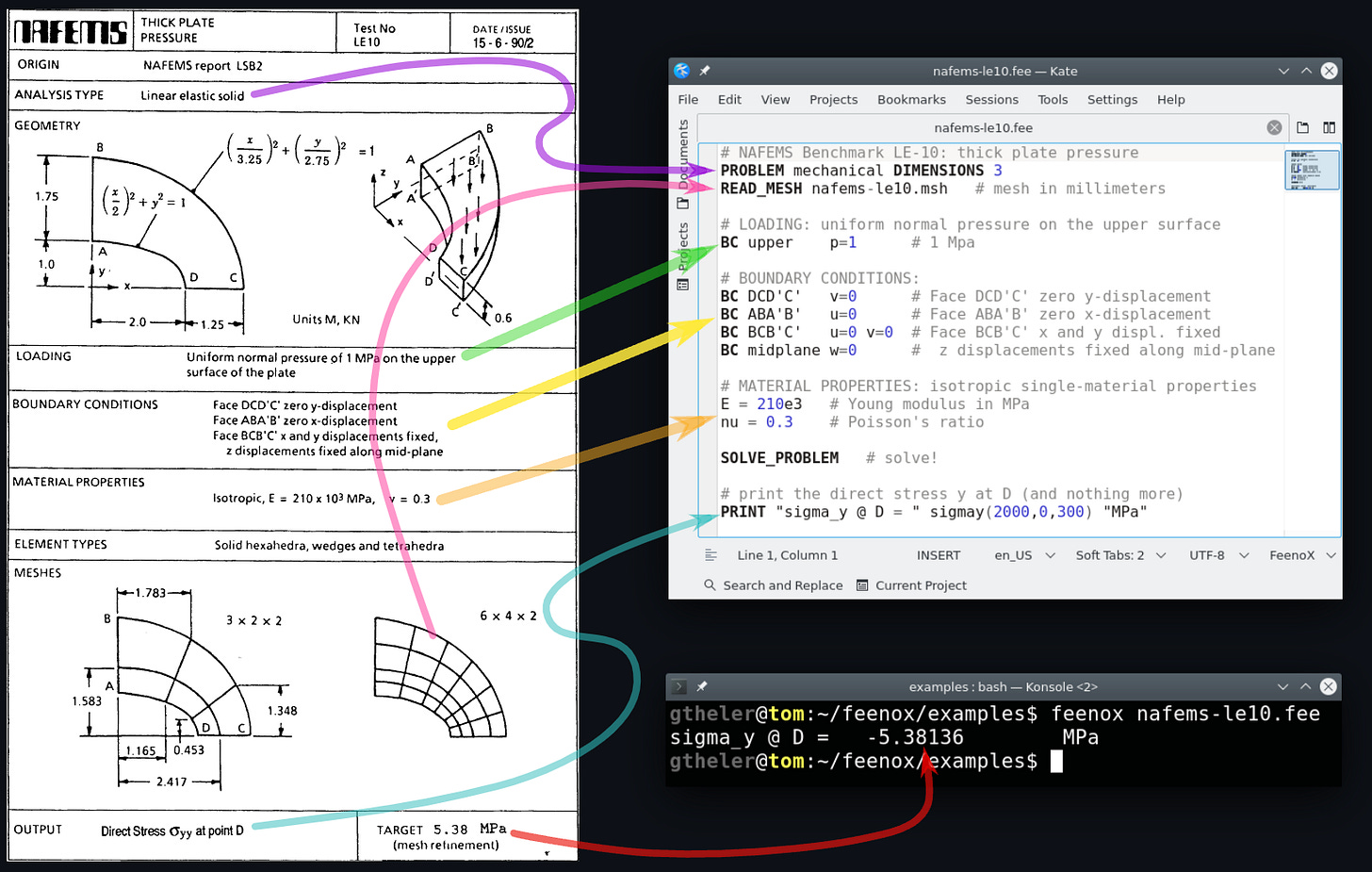Open the Settings menu in Kate

pos(1113,100)
